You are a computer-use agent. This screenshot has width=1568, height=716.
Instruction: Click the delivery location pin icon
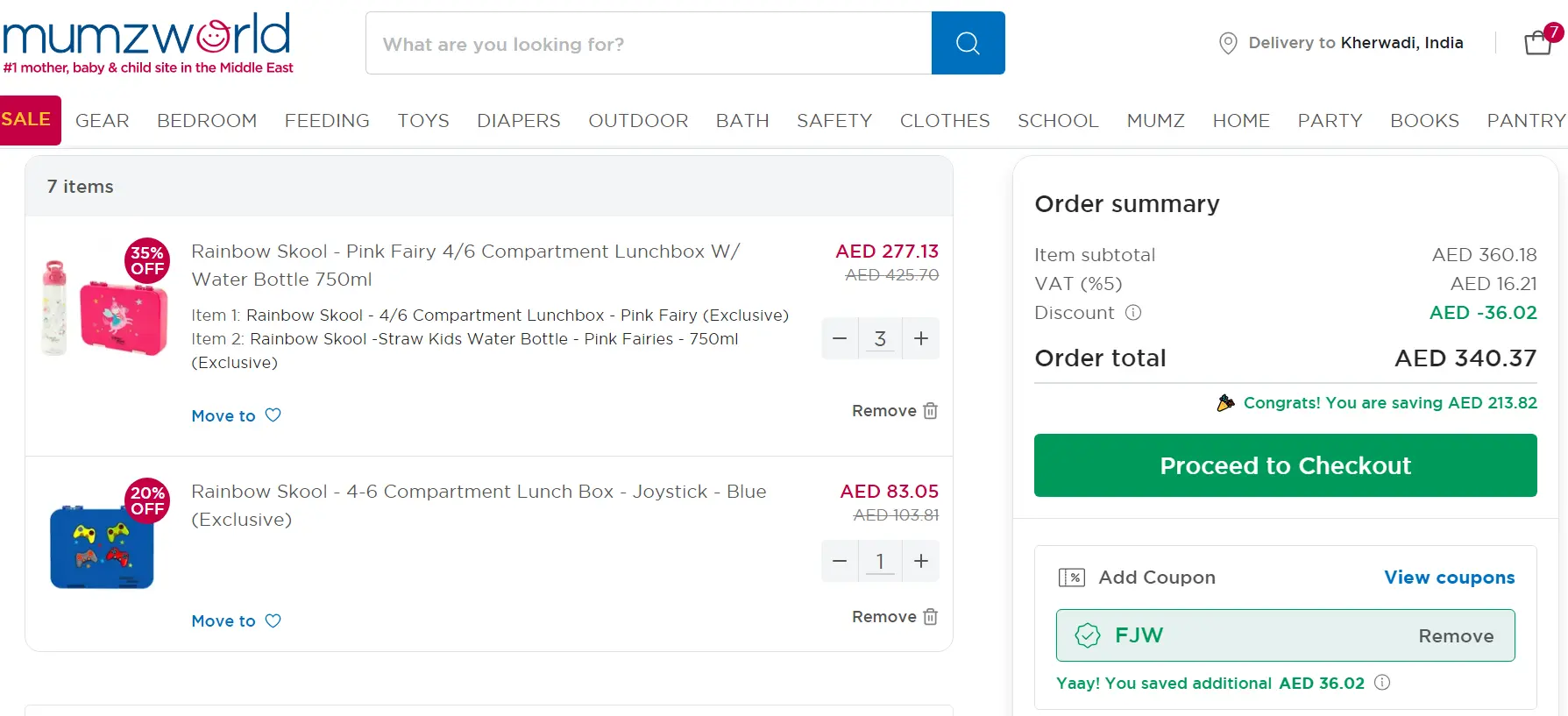tap(1228, 43)
